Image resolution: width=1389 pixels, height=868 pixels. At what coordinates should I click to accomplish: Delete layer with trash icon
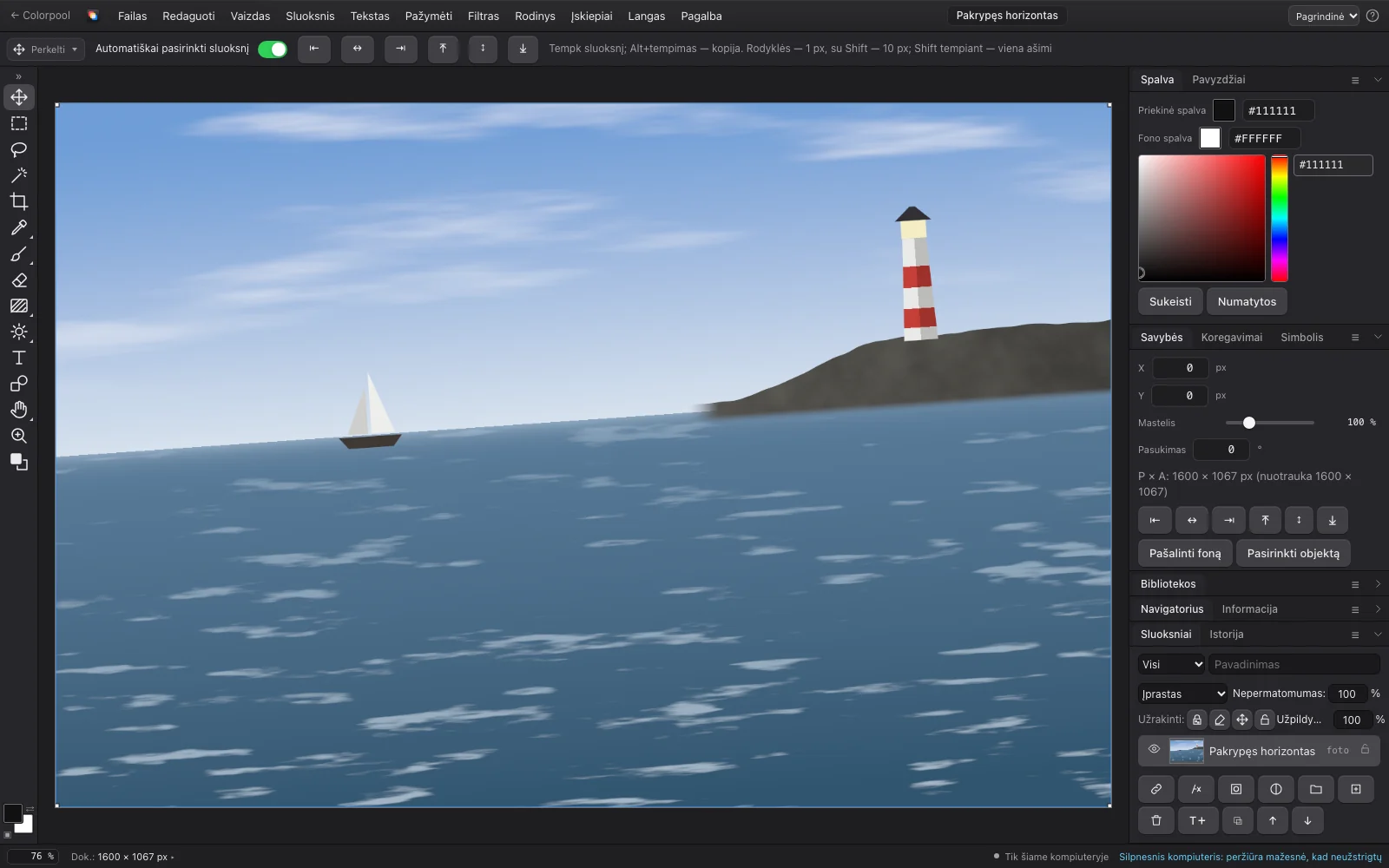pos(1156,820)
